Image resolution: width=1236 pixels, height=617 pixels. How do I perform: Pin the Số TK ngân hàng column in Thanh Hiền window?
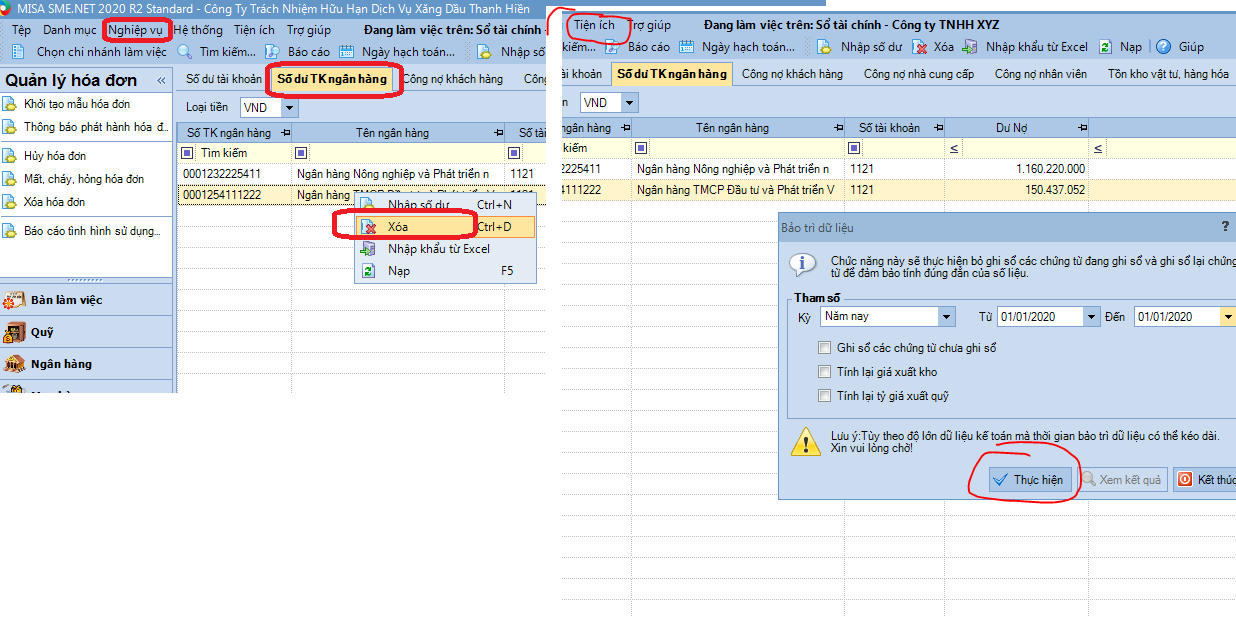pos(284,133)
